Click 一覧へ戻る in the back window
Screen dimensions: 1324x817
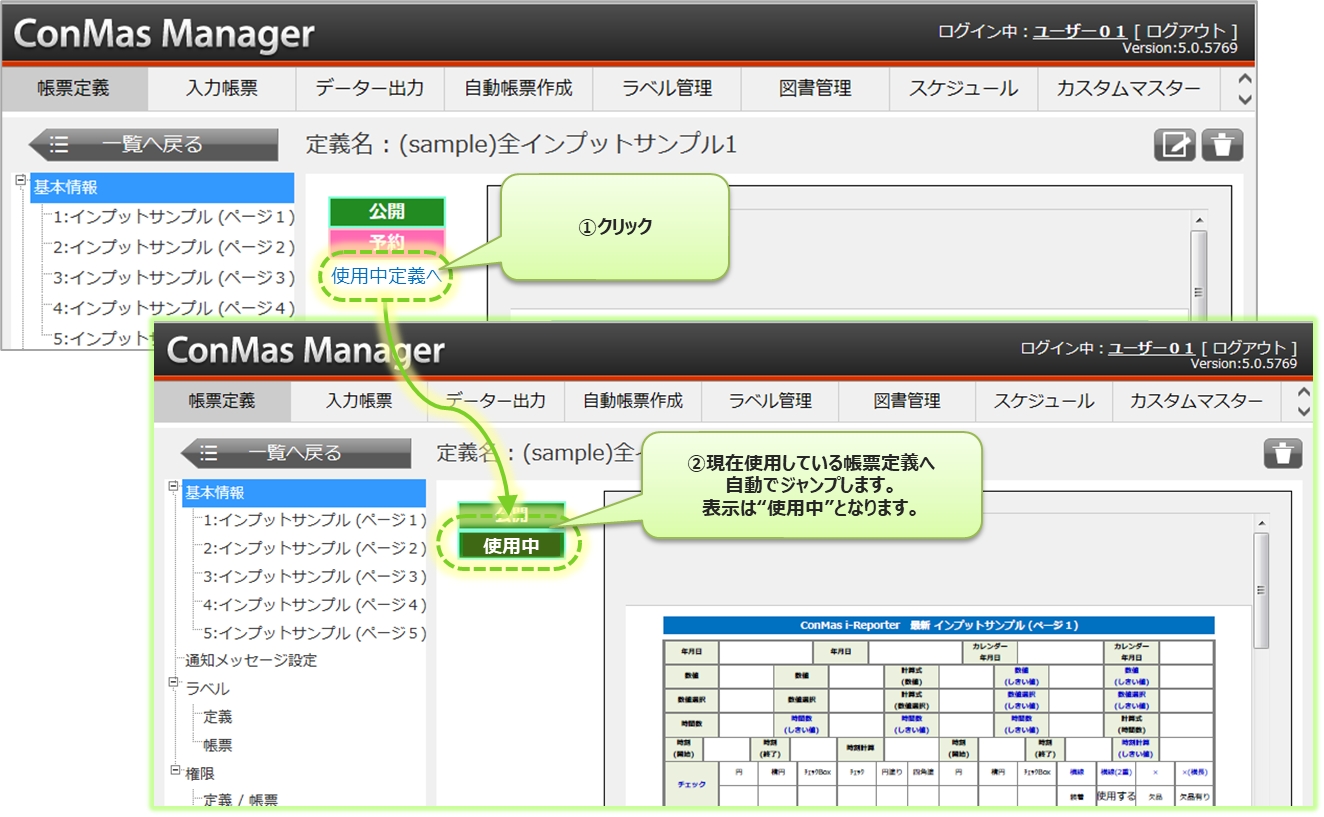click(153, 145)
